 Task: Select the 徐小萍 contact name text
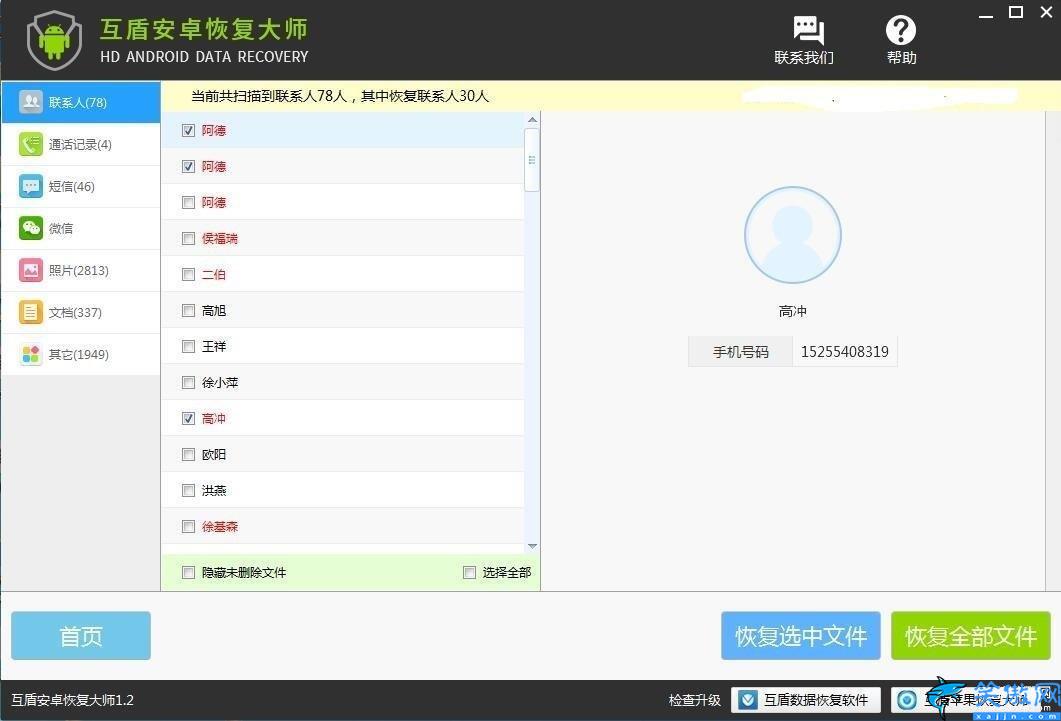[x=220, y=382]
